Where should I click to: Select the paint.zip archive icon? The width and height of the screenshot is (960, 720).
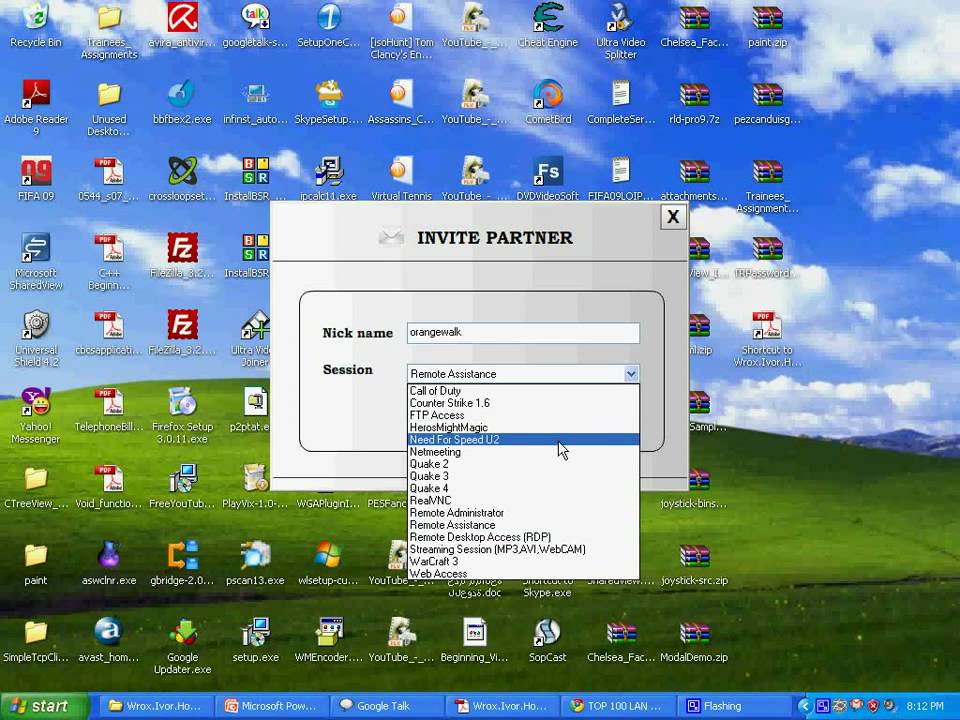(767, 26)
